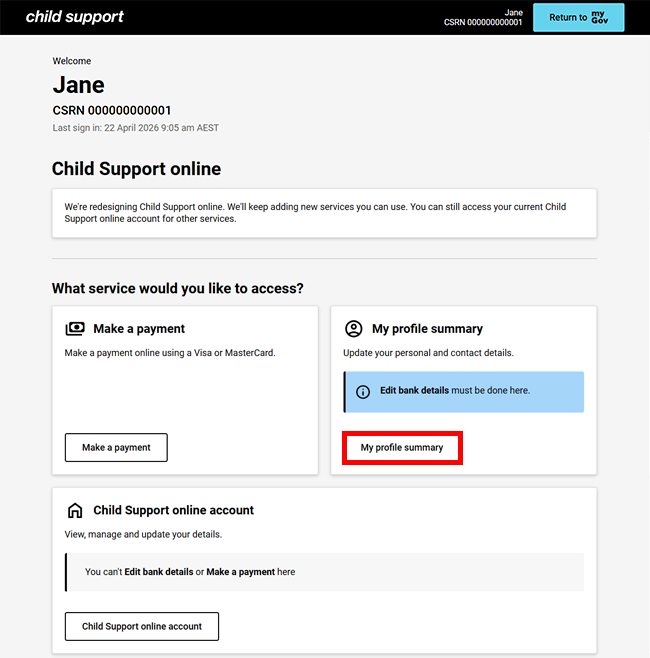This screenshot has height=658, width=650.
Task: Click the My profile summary card heading
Action: click(x=427, y=329)
